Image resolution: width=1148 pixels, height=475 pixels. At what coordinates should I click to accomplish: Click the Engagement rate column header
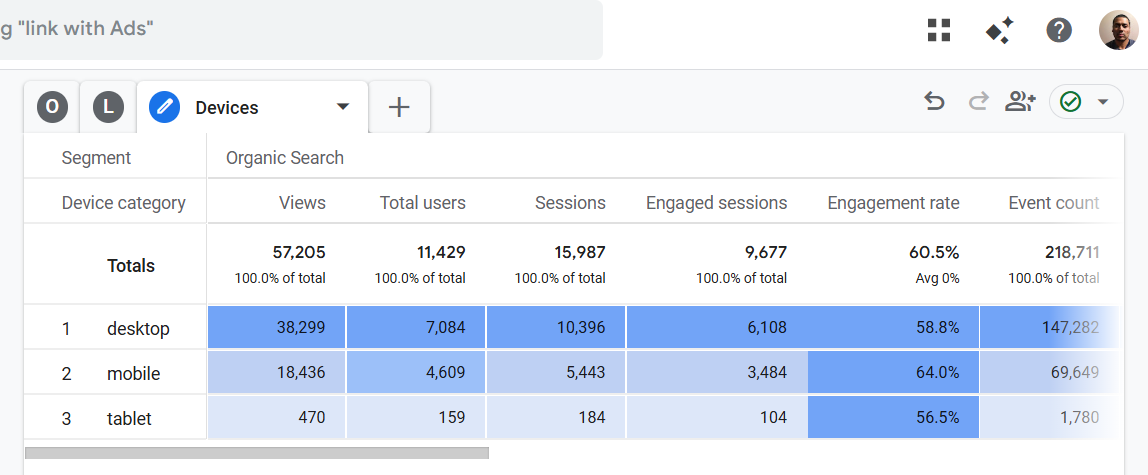[893, 203]
